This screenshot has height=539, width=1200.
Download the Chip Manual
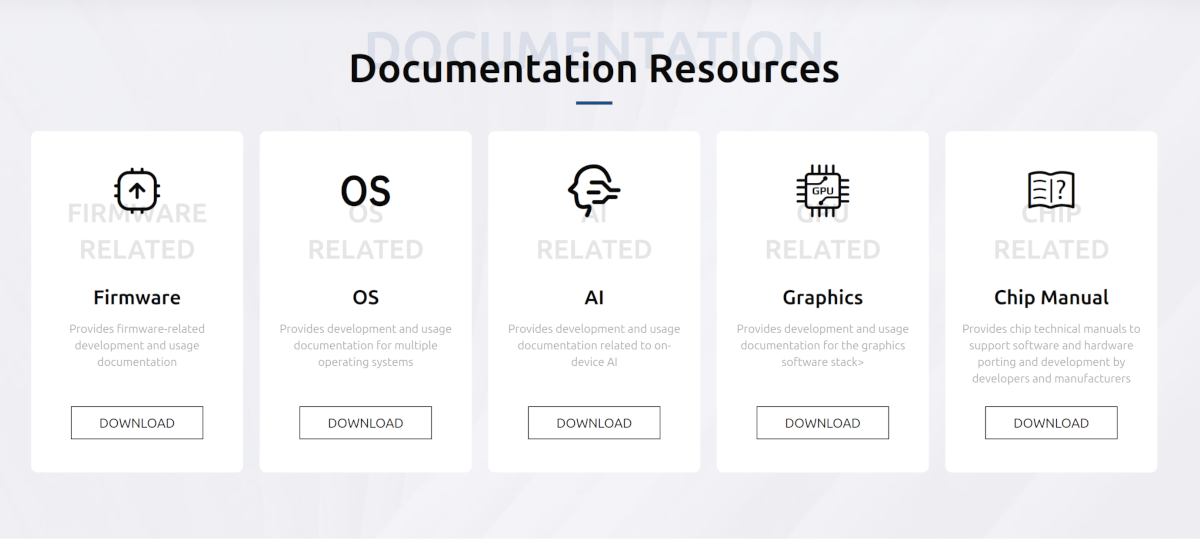(1051, 423)
